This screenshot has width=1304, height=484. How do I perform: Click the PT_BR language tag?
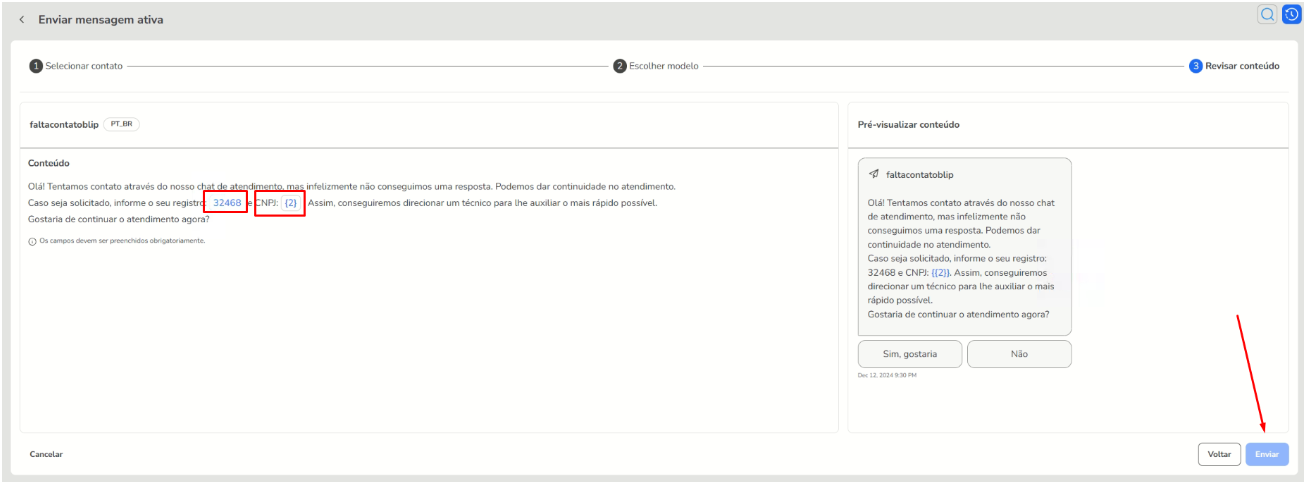(123, 124)
